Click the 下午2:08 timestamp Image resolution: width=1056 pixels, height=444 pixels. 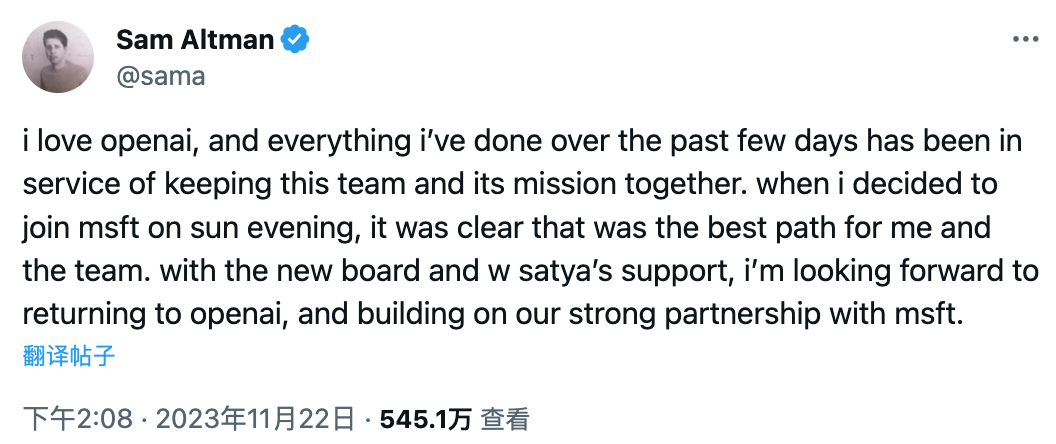pyautogui.click(x=77, y=418)
